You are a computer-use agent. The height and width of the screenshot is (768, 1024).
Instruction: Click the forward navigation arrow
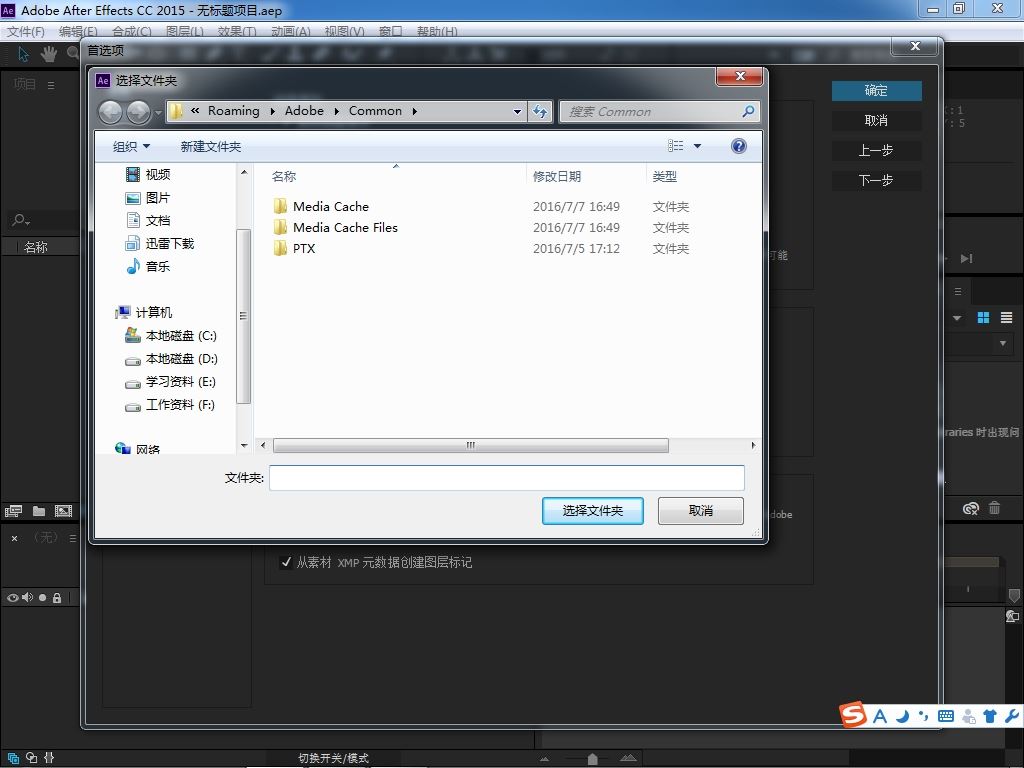click(x=138, y=112)
